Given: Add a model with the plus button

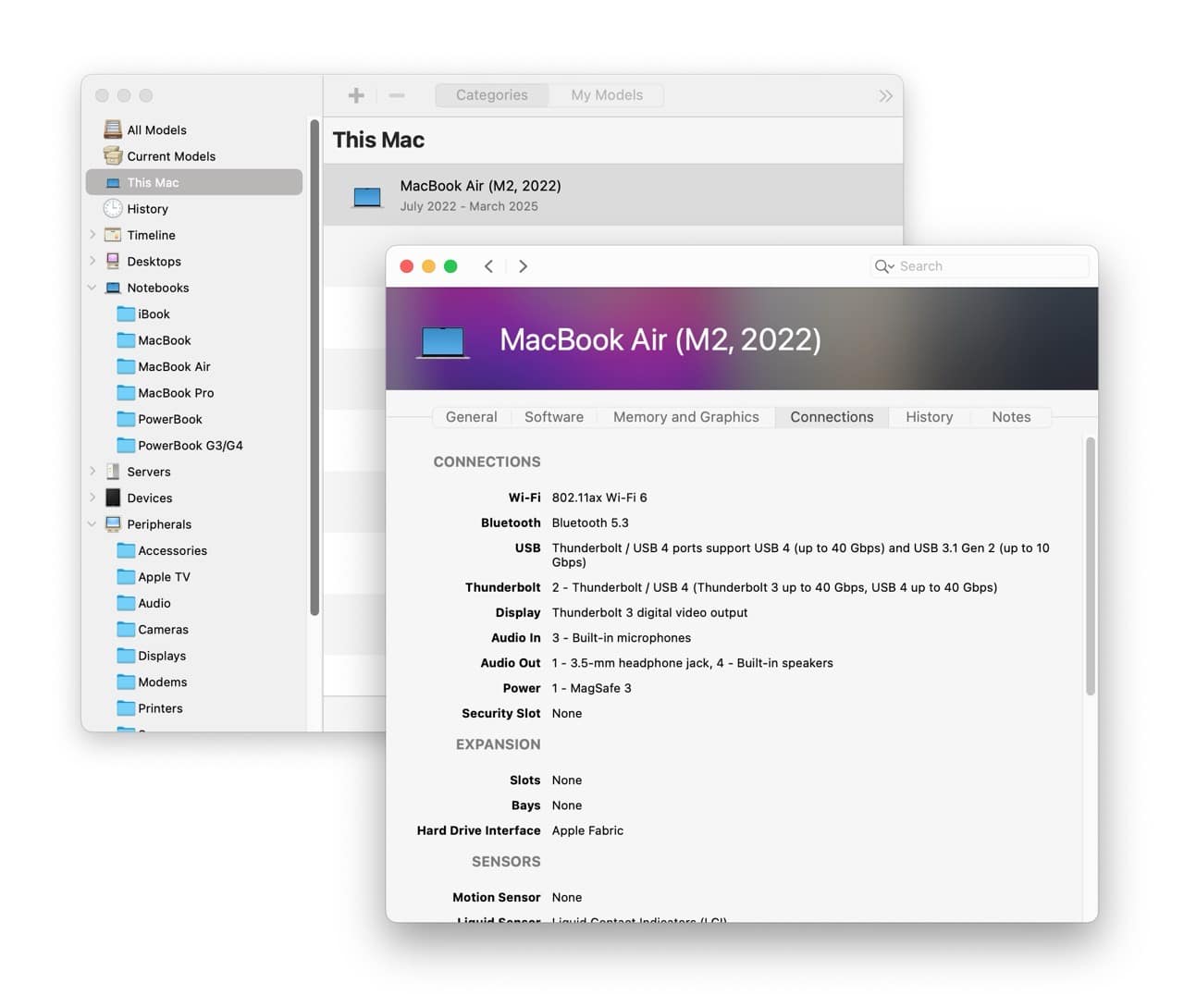Looking at the screenshot, I should coord(356,95).
